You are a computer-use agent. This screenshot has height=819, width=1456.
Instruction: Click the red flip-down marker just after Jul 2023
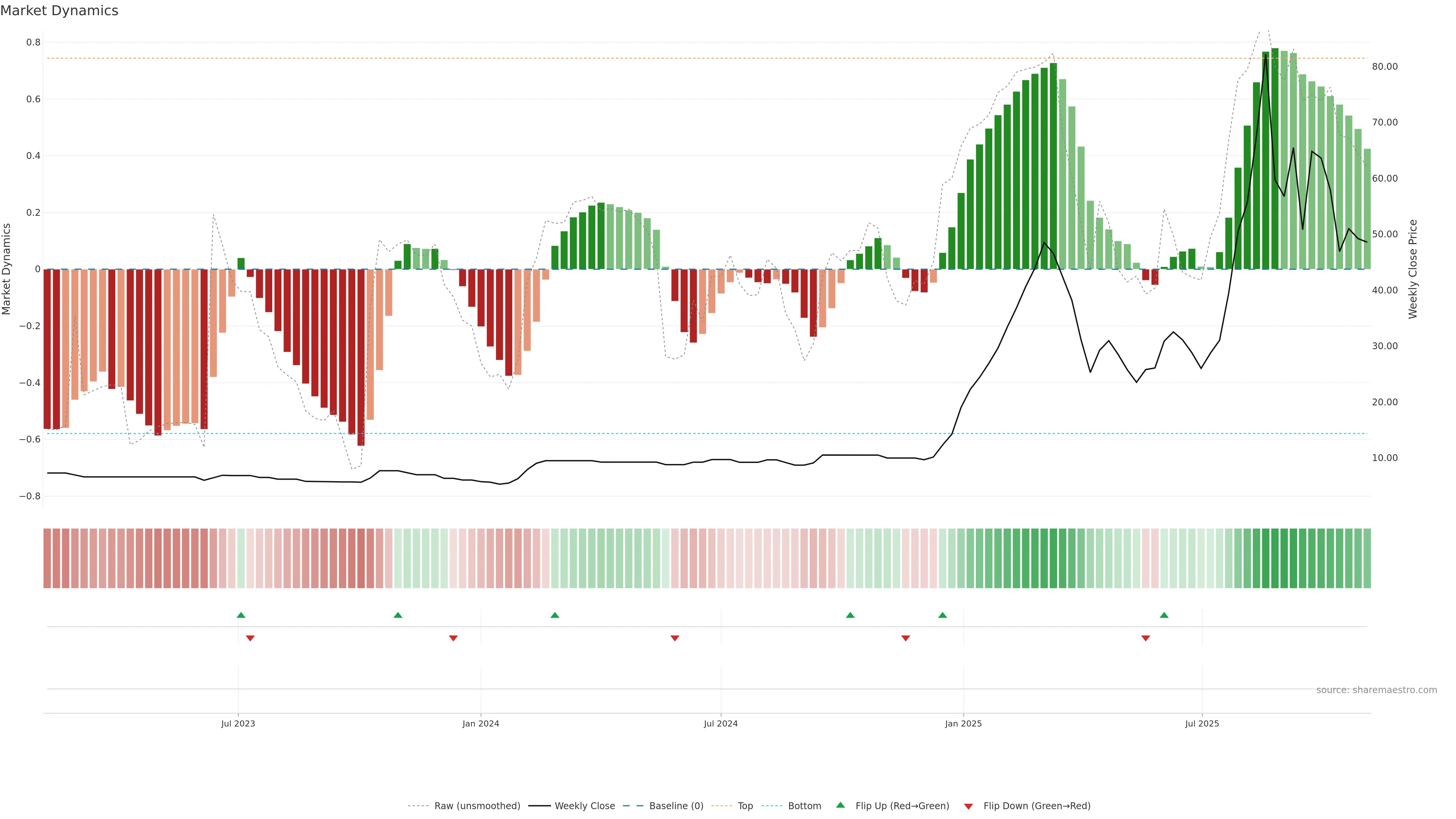tap(250, 638)
